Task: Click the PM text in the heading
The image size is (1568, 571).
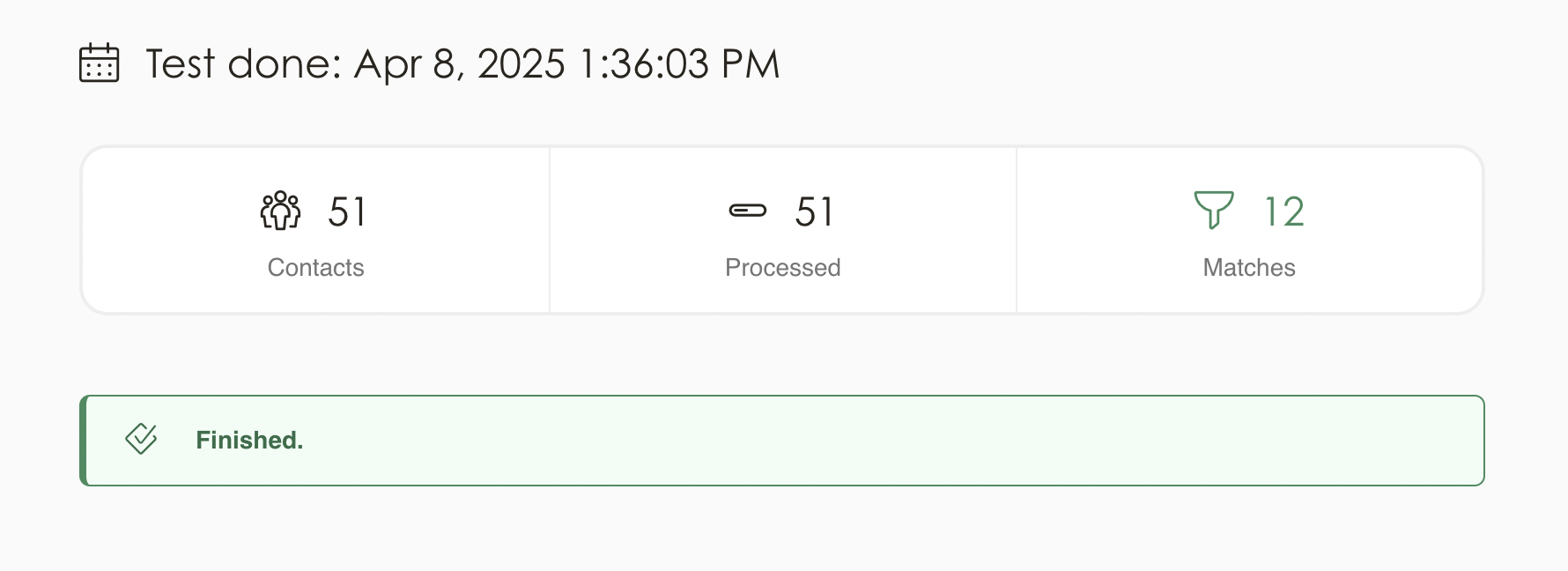Action: point(750,64)
